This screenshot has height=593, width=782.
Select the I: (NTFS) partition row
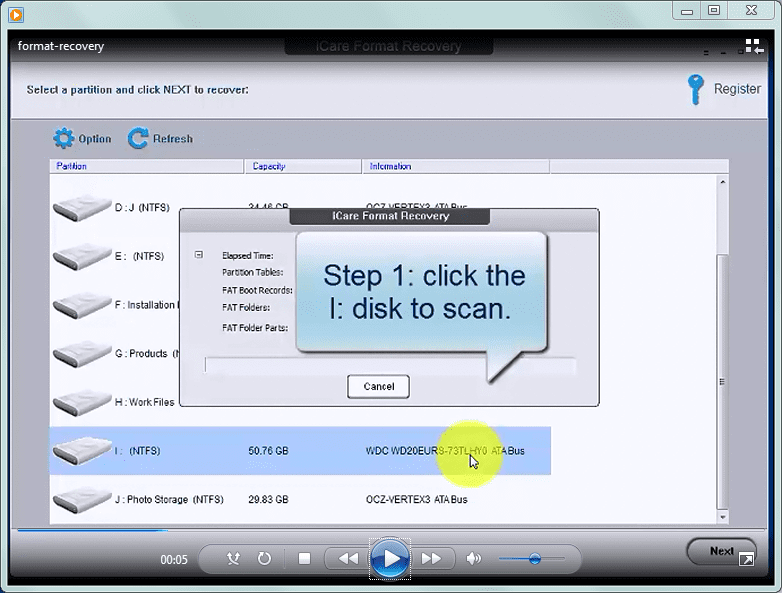point(300,451)
